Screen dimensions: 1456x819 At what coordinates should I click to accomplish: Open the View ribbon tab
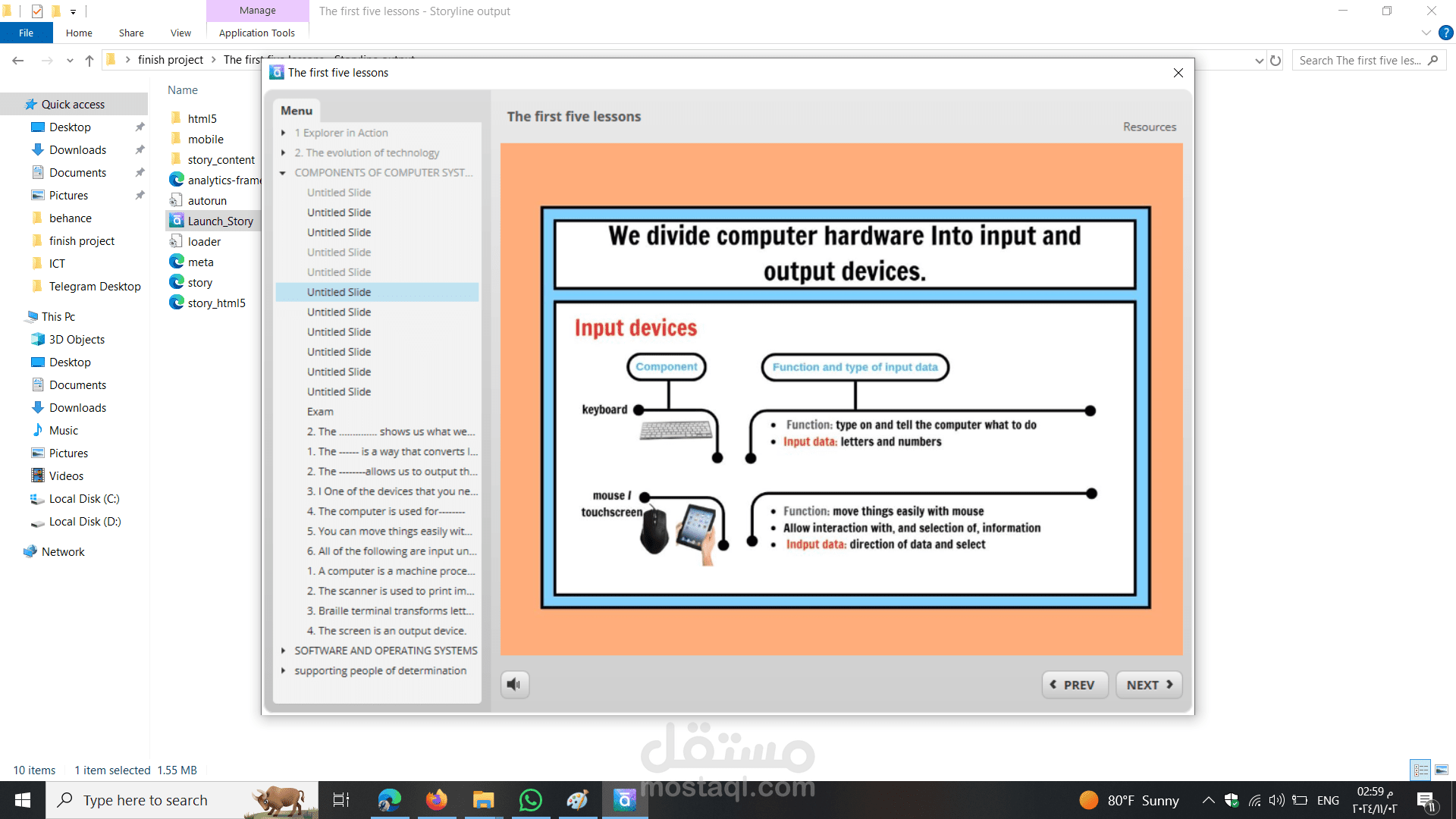click(x=180, y=33)
